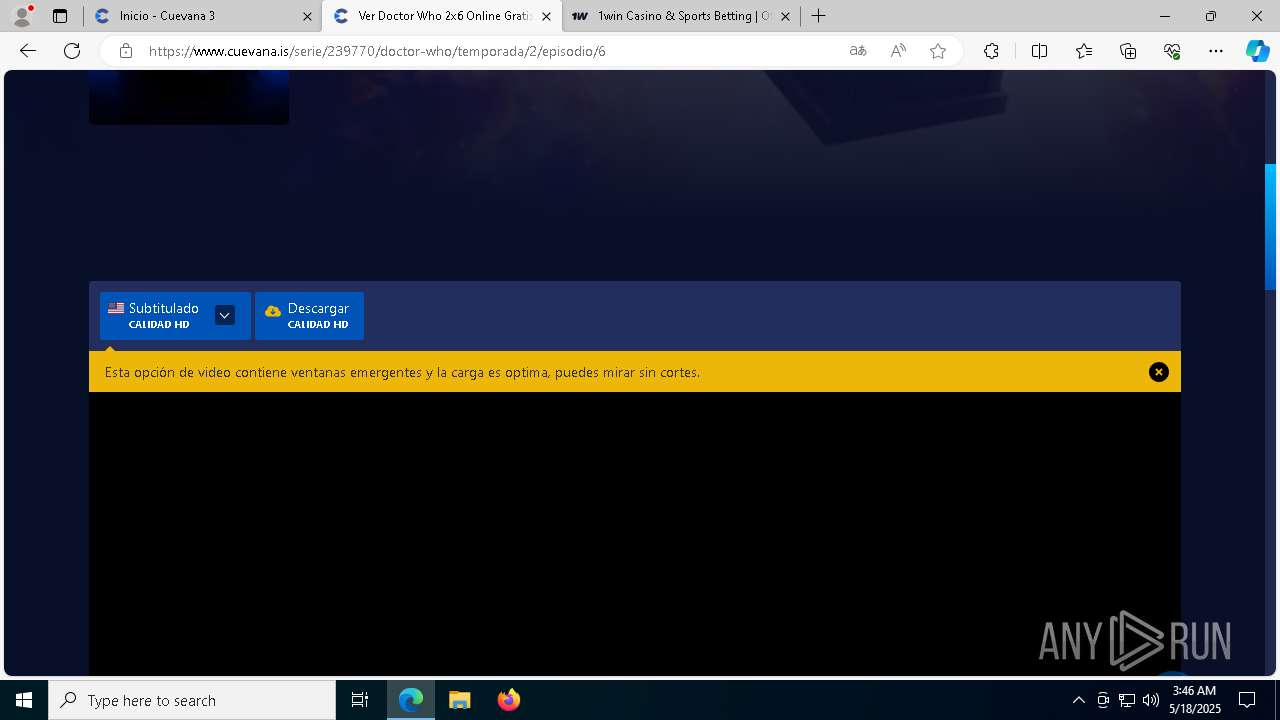
Task: Close the 1win Casino tab
Action: tap(785, 16)
